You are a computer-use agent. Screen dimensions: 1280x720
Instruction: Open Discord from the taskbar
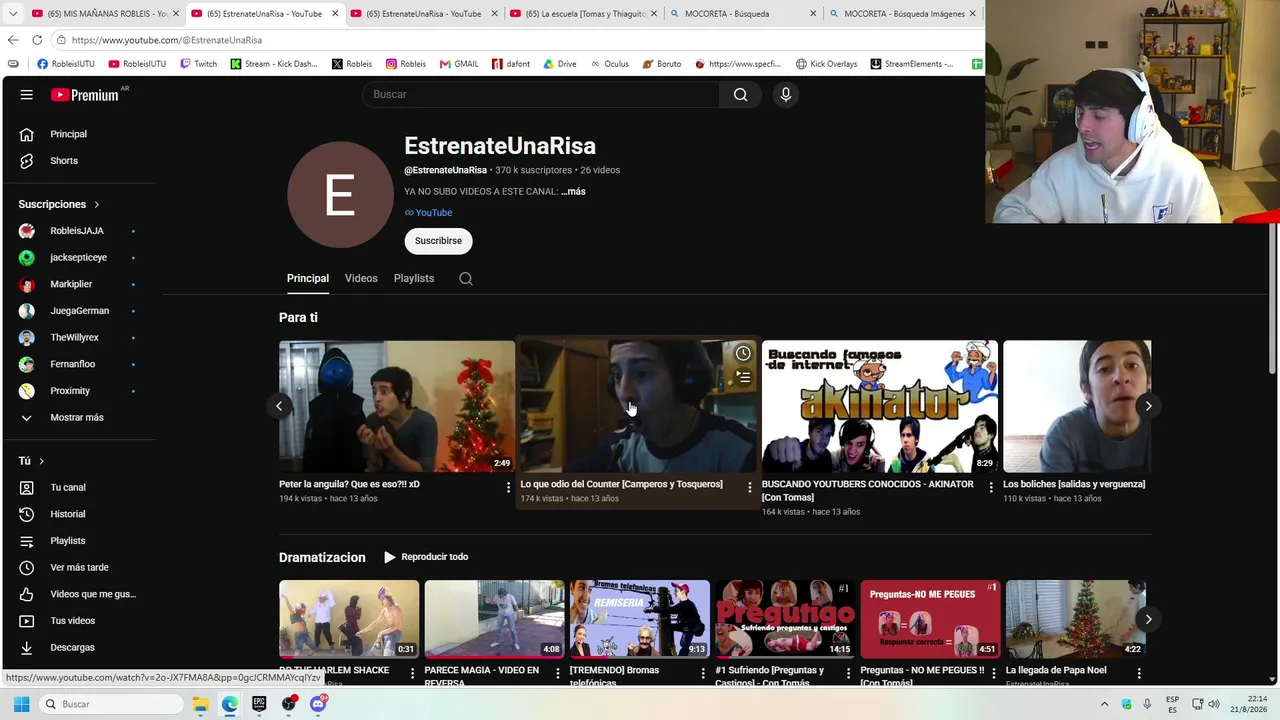pos(318,704)
